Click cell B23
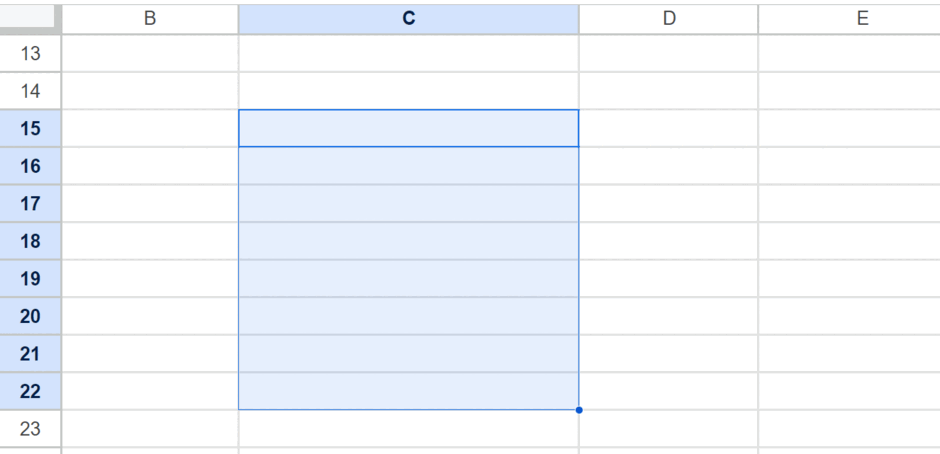940x454 pixels. pos(150,429)
